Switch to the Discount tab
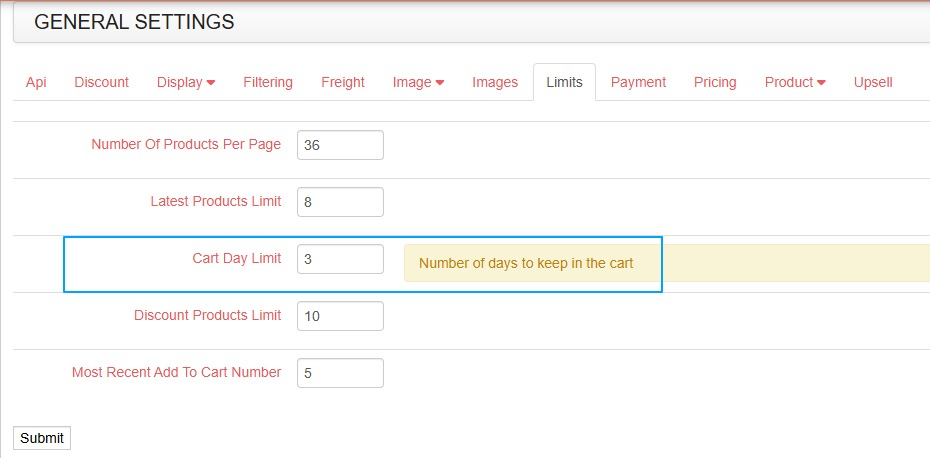 tap(101, 82)
